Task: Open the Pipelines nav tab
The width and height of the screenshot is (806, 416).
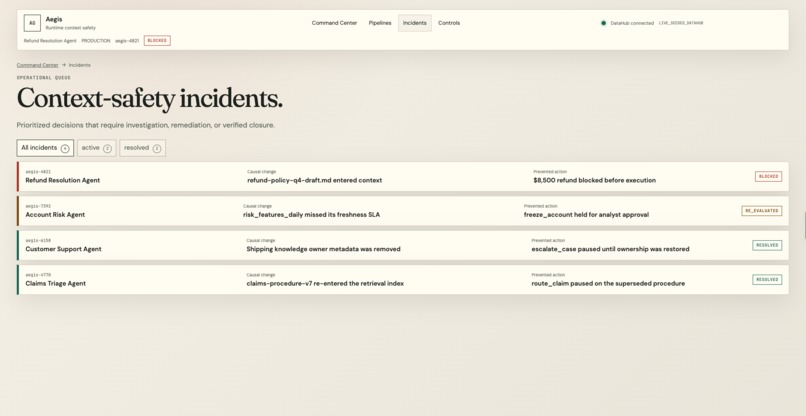Action: [380, 23]
